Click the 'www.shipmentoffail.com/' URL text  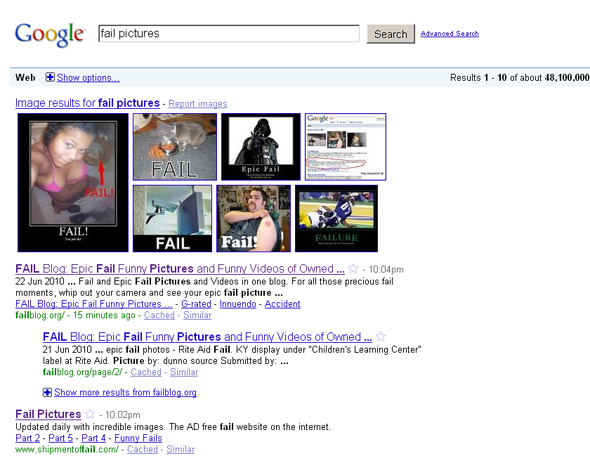coord(67,449)
